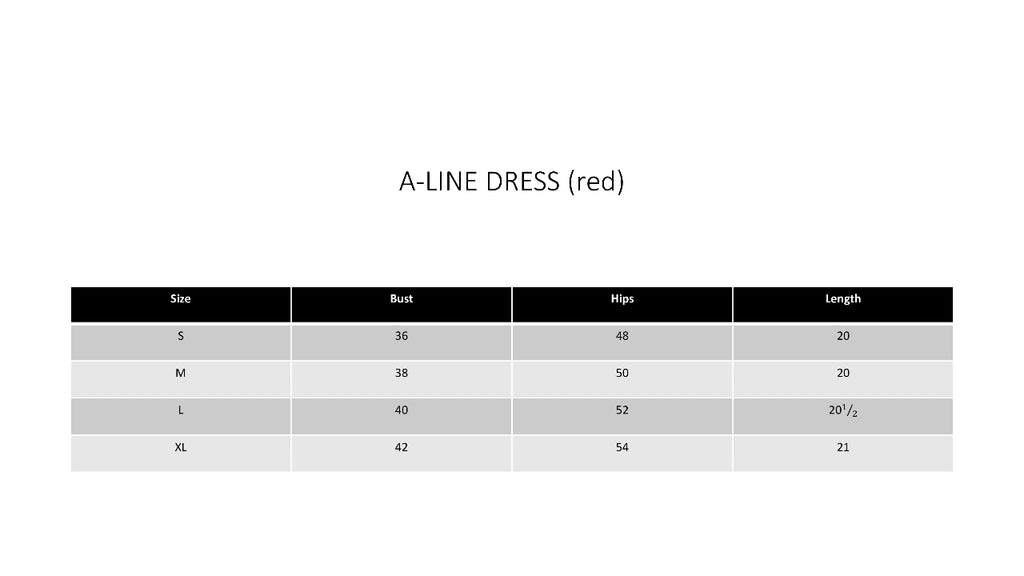
Task: Click bust value 40
Action: 401,410
